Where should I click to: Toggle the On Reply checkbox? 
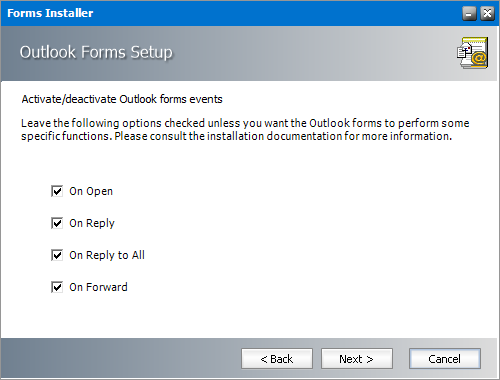pyautogui.click(x=57, y=223)
